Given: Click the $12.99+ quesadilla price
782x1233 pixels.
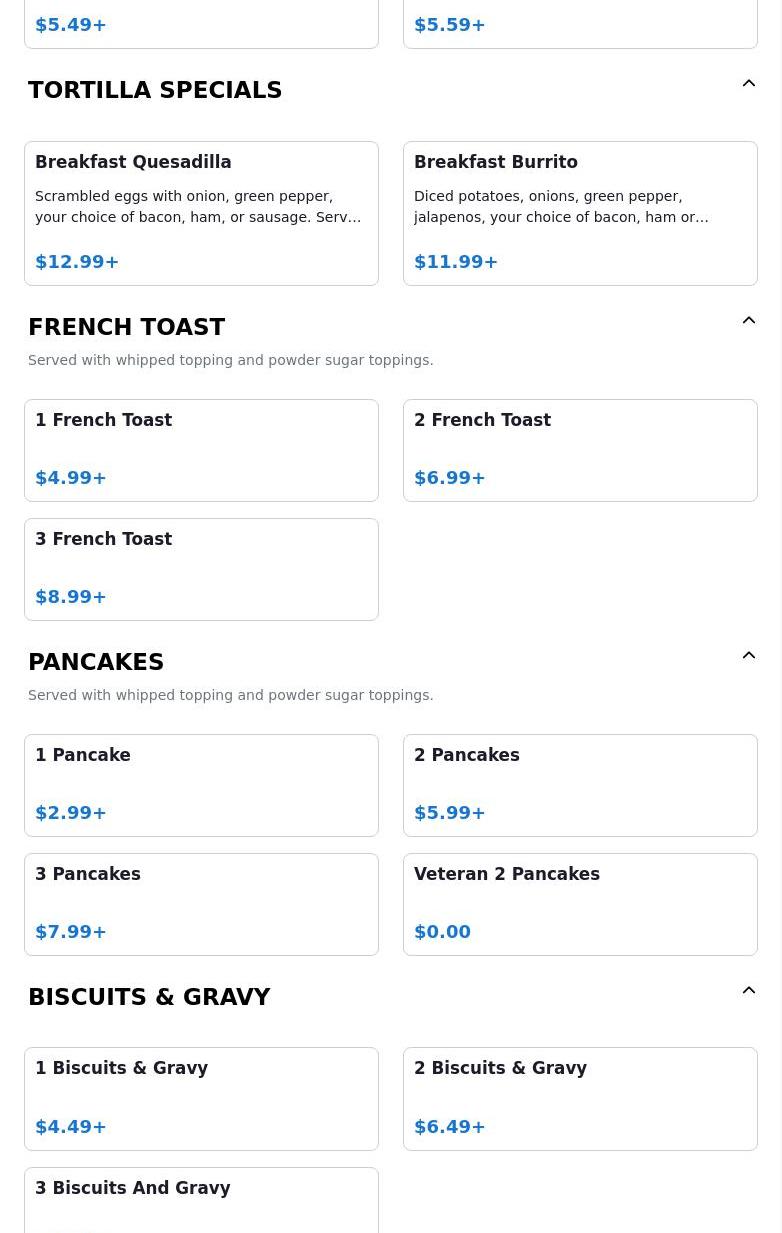Looking at the screenshot, I should [77, 262].
